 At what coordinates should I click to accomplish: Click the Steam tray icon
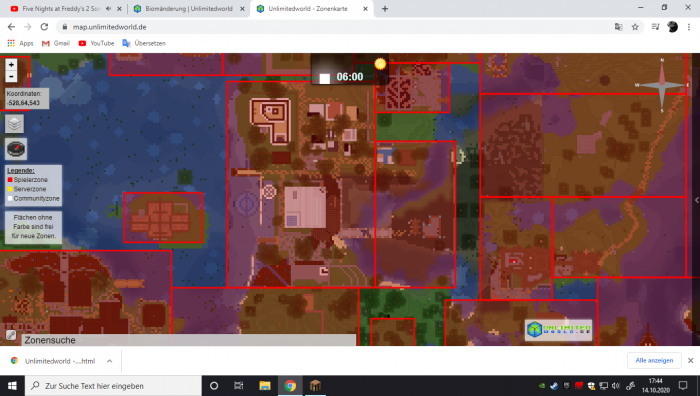point(554,386)
